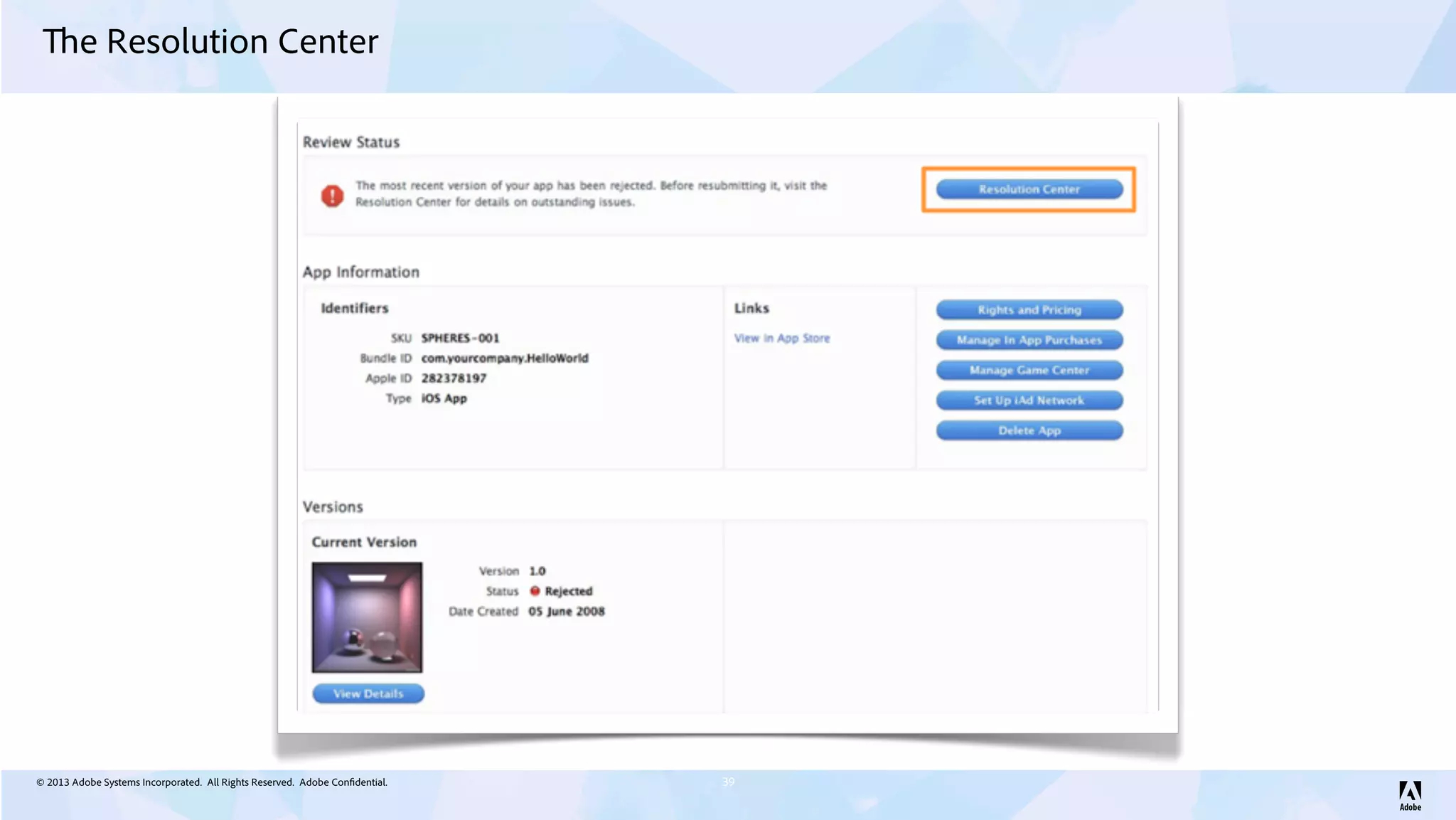Click the Rejected status text

[x=568, y=591]
